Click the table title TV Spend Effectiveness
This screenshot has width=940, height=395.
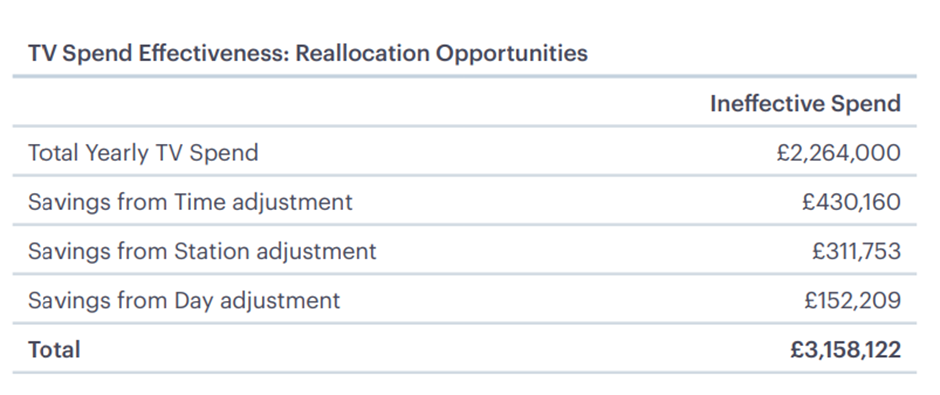point(308,53)
